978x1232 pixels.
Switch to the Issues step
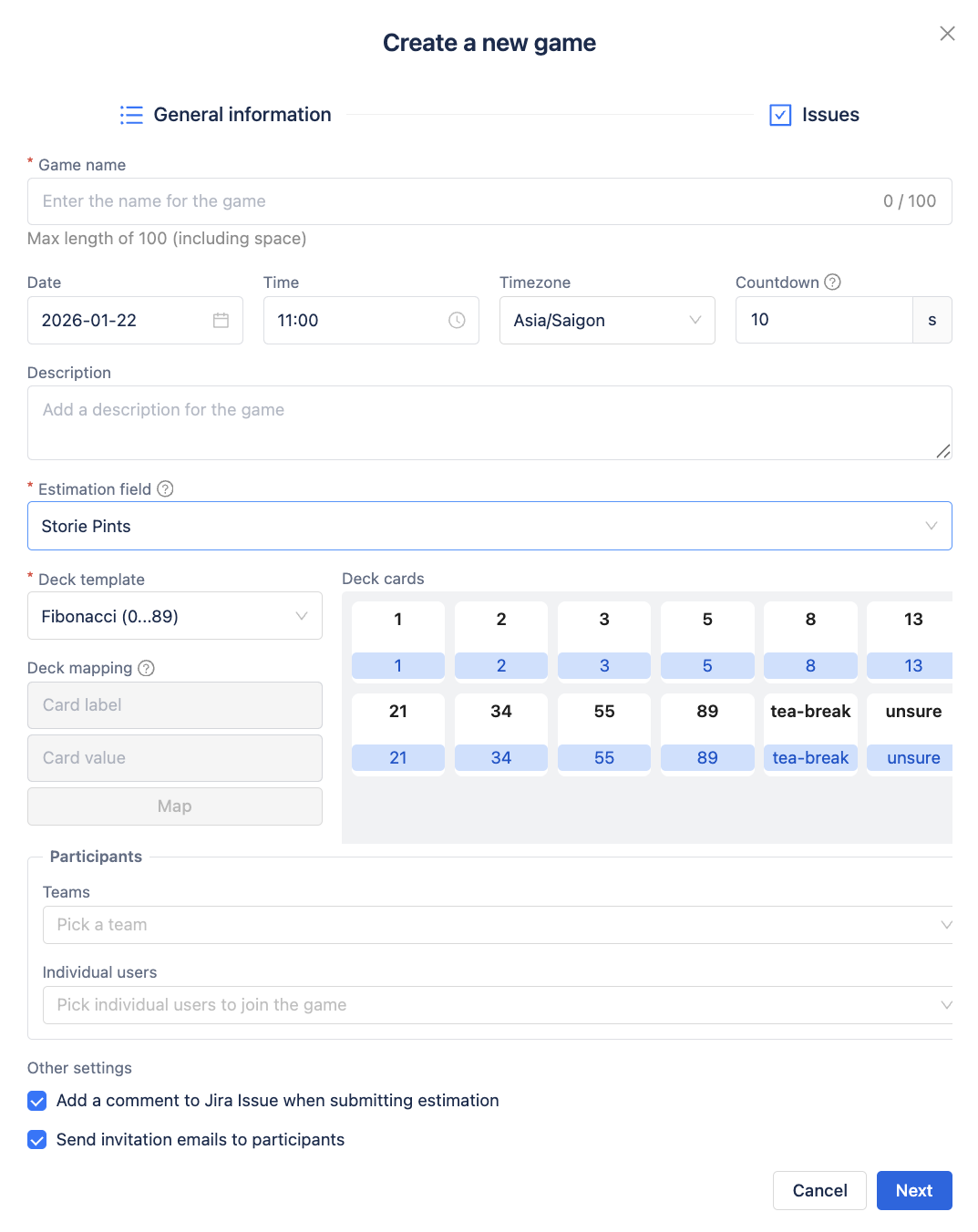829,115
